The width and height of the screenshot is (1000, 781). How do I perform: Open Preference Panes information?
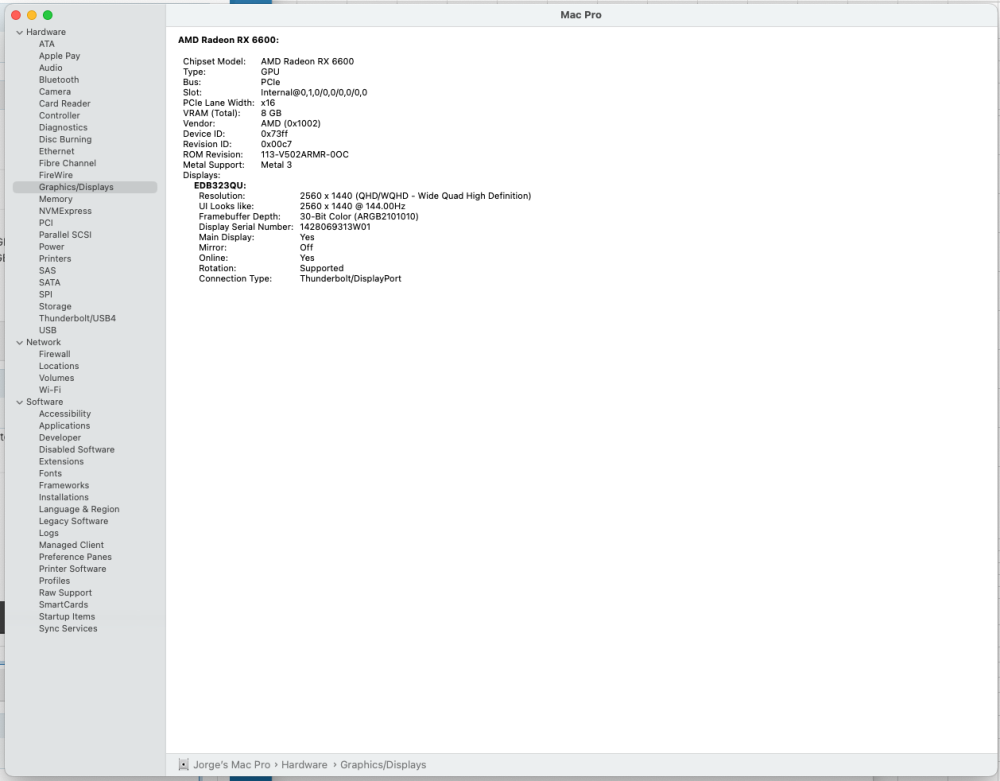point(75,557)
